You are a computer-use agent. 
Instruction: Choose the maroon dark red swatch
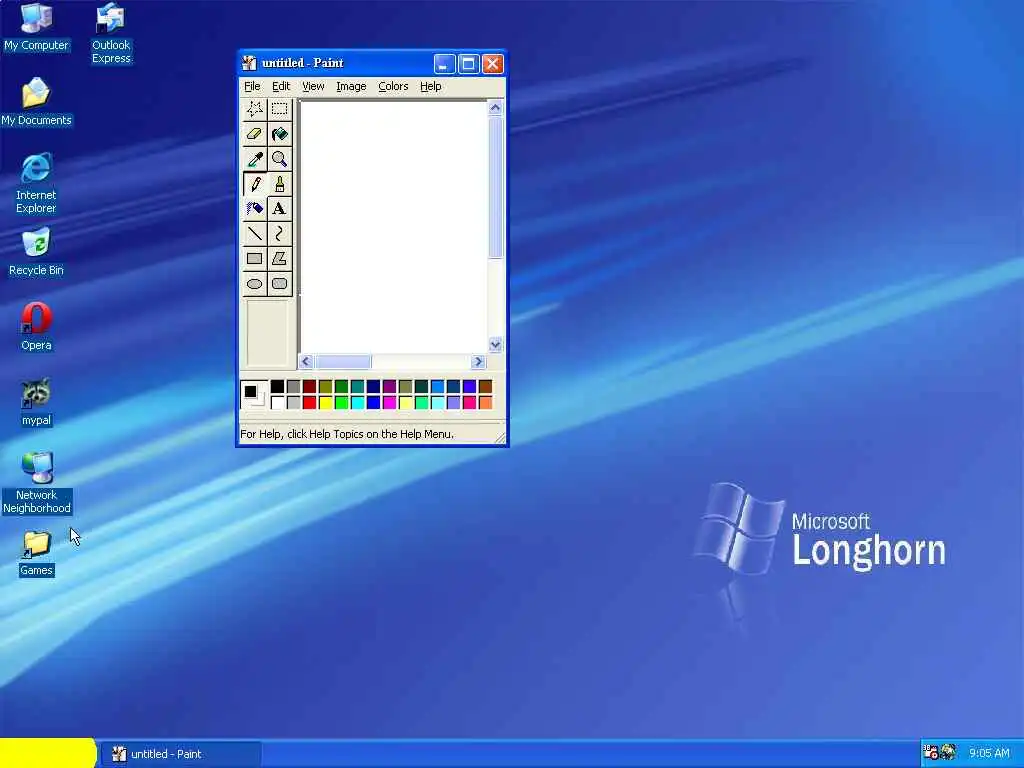310,387
